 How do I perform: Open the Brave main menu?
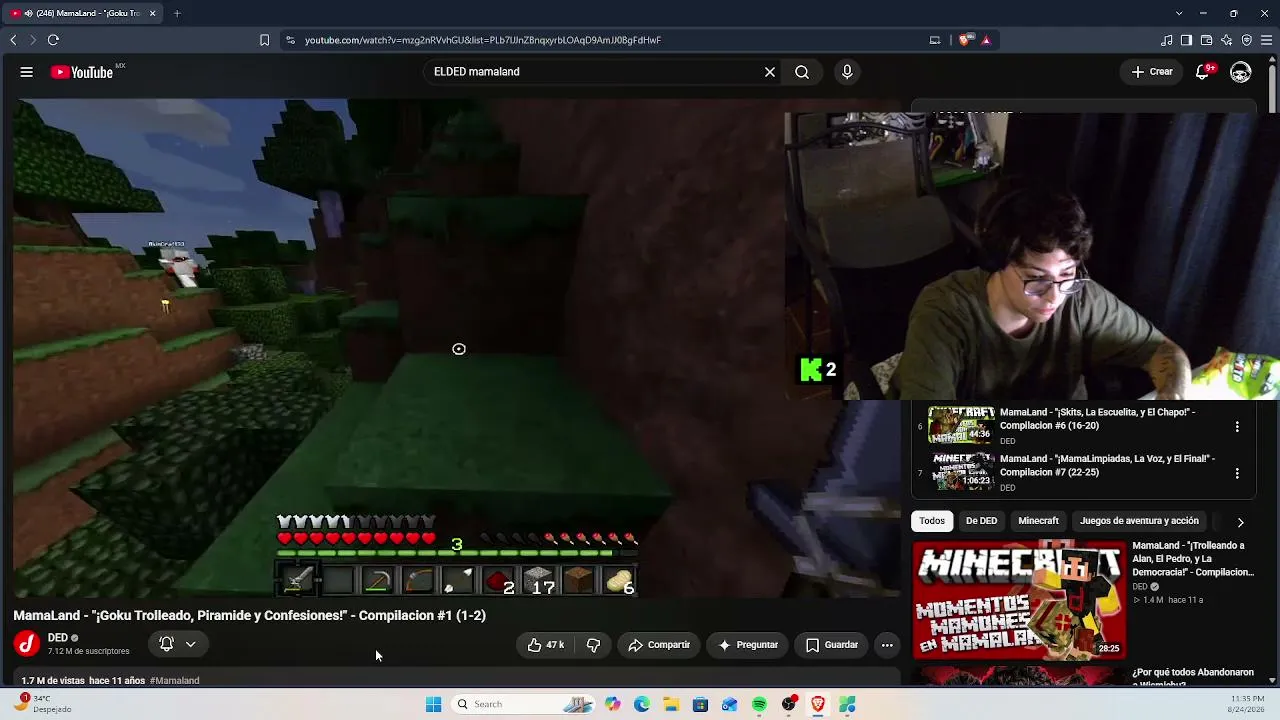(x=1267, y=40)
